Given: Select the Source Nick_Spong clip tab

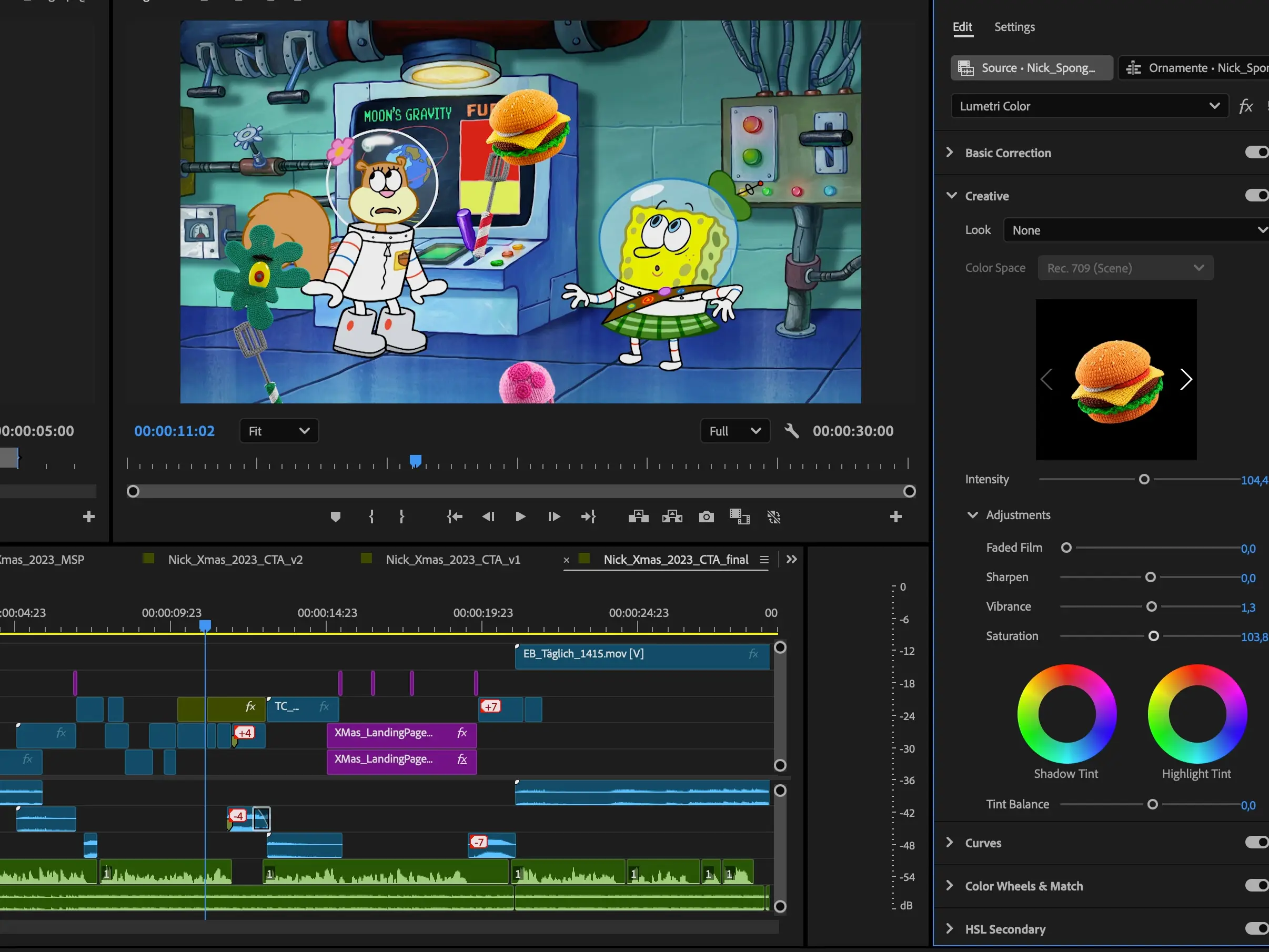Looking at the screenshot, I should click(x=1032, y=68).
